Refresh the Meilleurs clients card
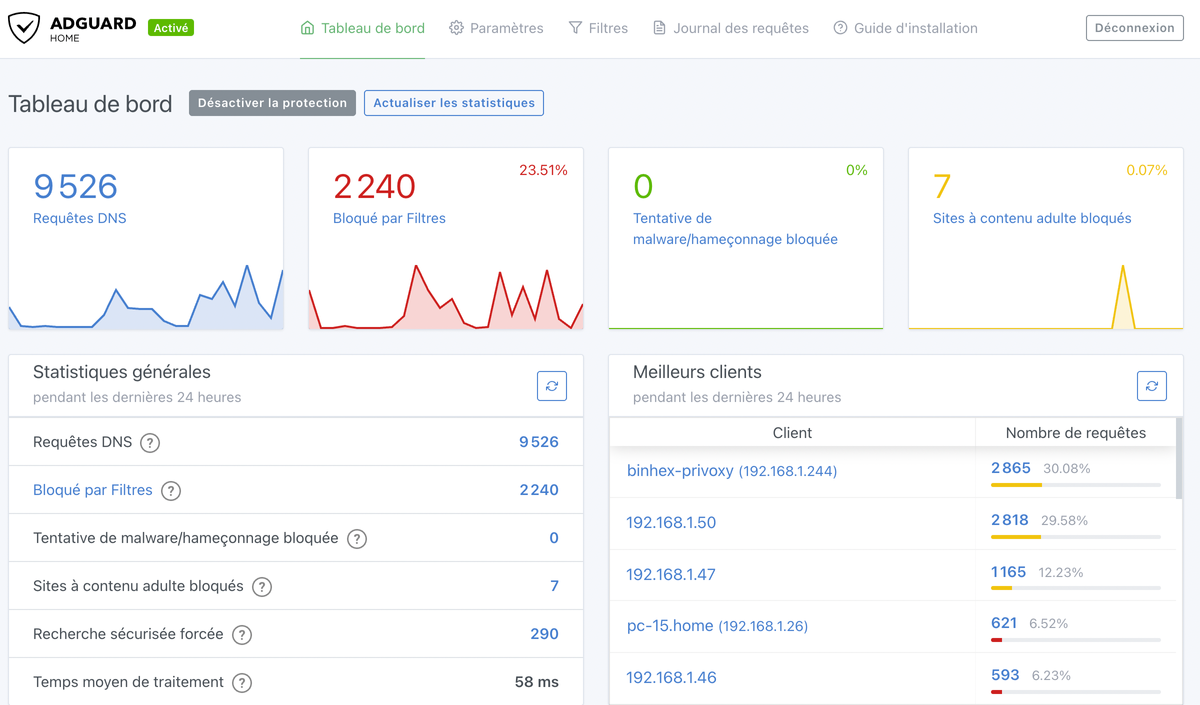 (1152, 385)
